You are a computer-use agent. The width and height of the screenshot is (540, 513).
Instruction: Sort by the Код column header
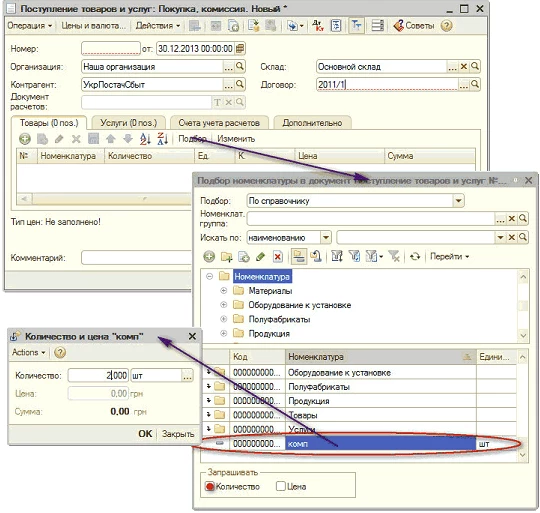pos(257,357)
